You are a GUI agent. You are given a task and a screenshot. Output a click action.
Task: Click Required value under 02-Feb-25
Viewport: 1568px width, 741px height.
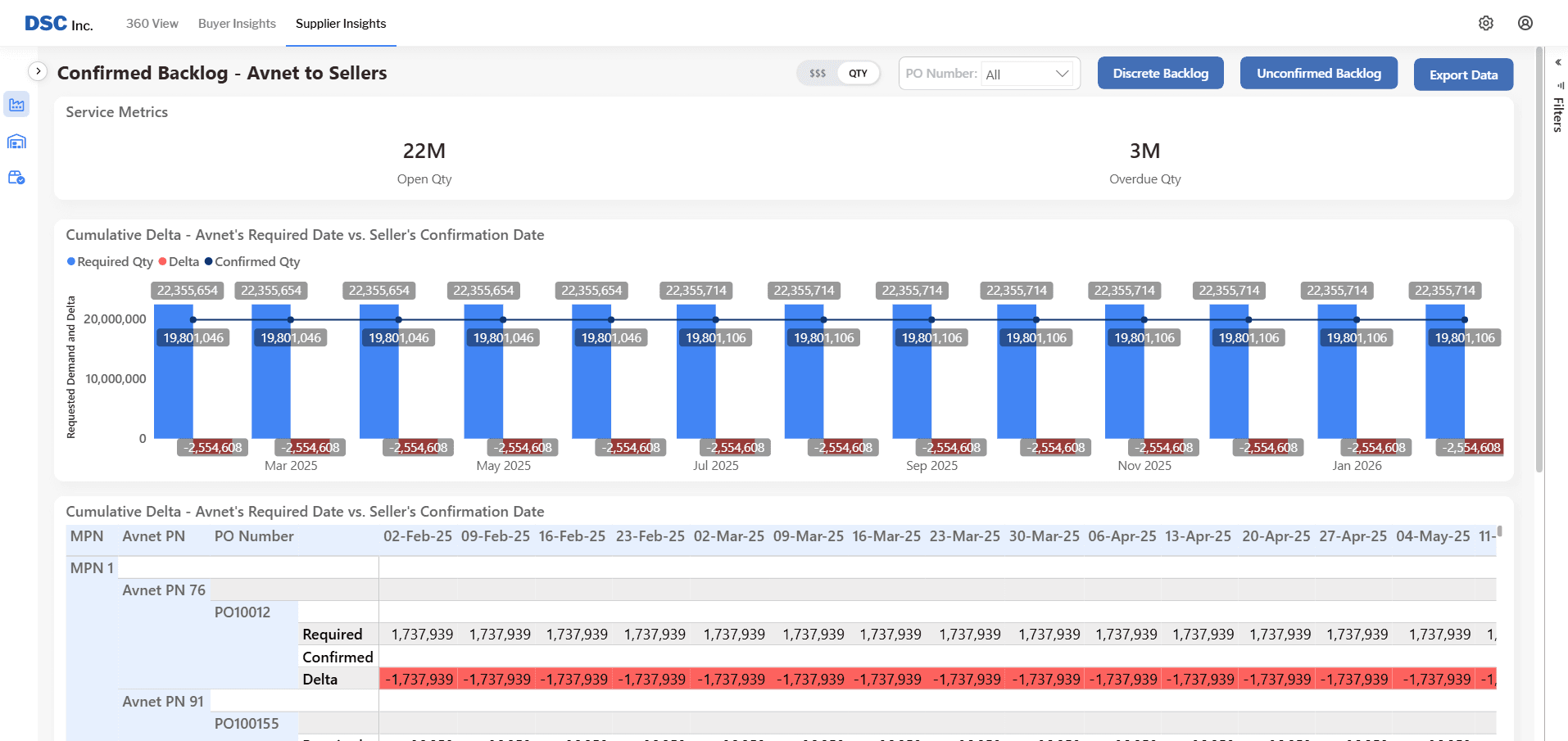coord(422,635)
